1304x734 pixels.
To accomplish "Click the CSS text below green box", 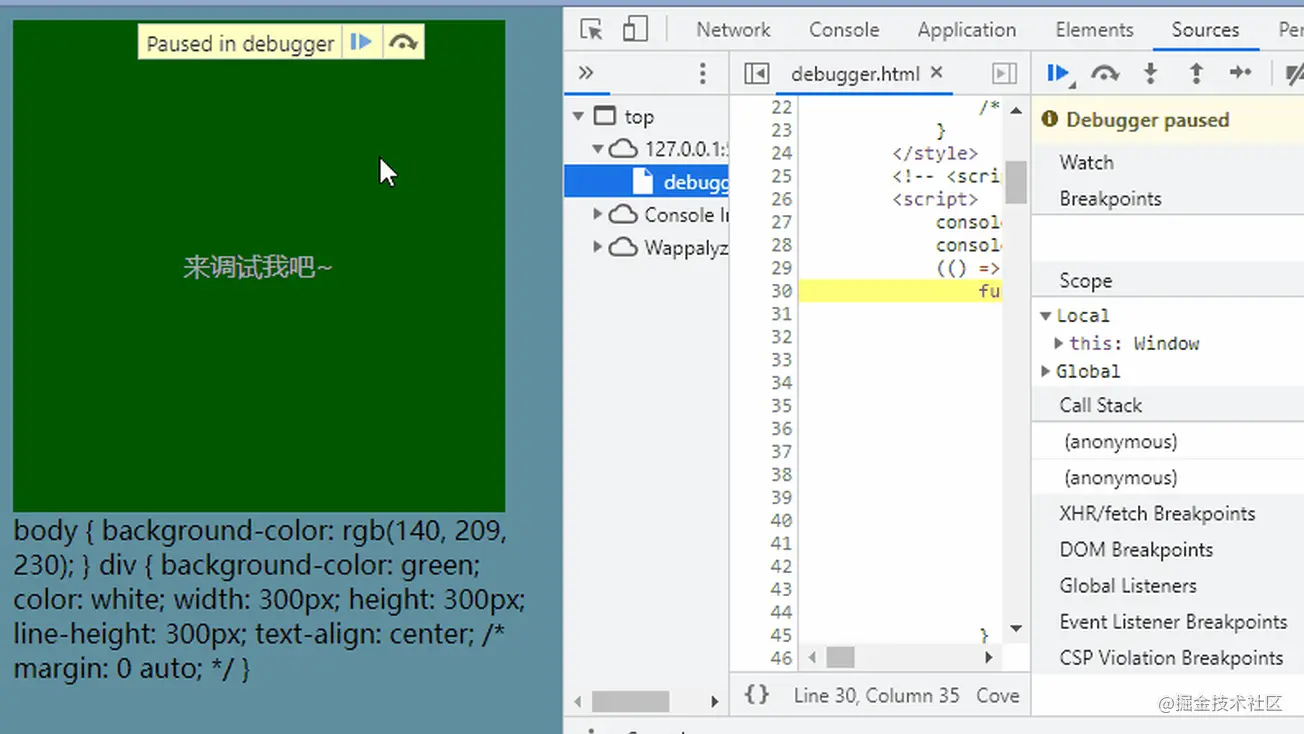I will [270, 599].
